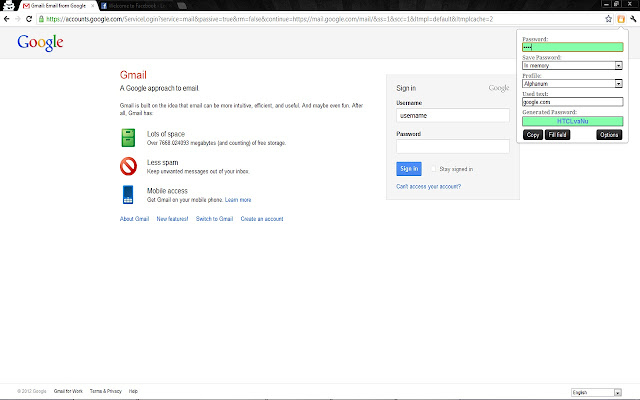This screenshot has height=400, width=640.
Task: Open the Learn more link
Action: point(238,200)
